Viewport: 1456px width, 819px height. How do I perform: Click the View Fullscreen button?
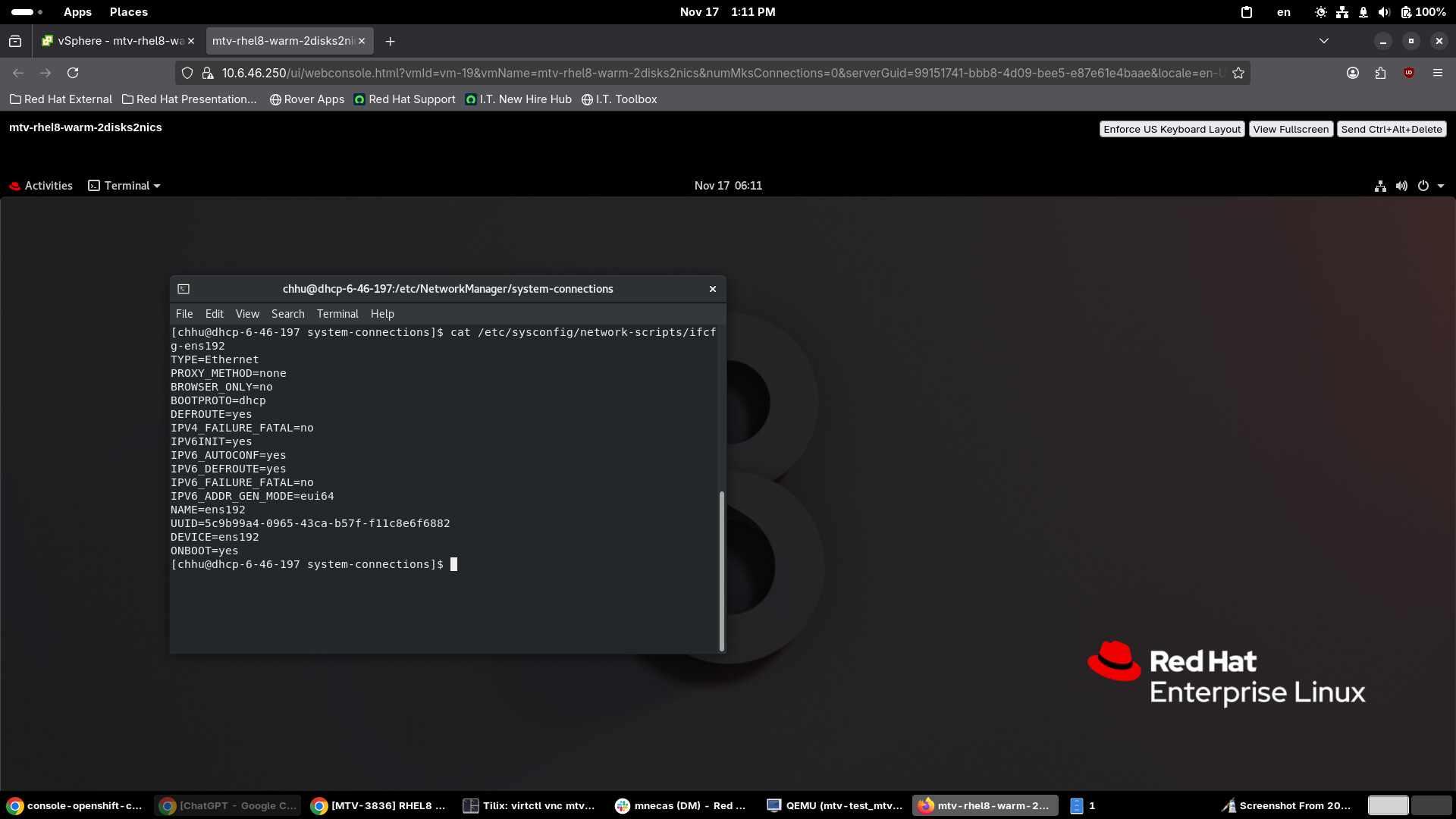coord(1291,129)
